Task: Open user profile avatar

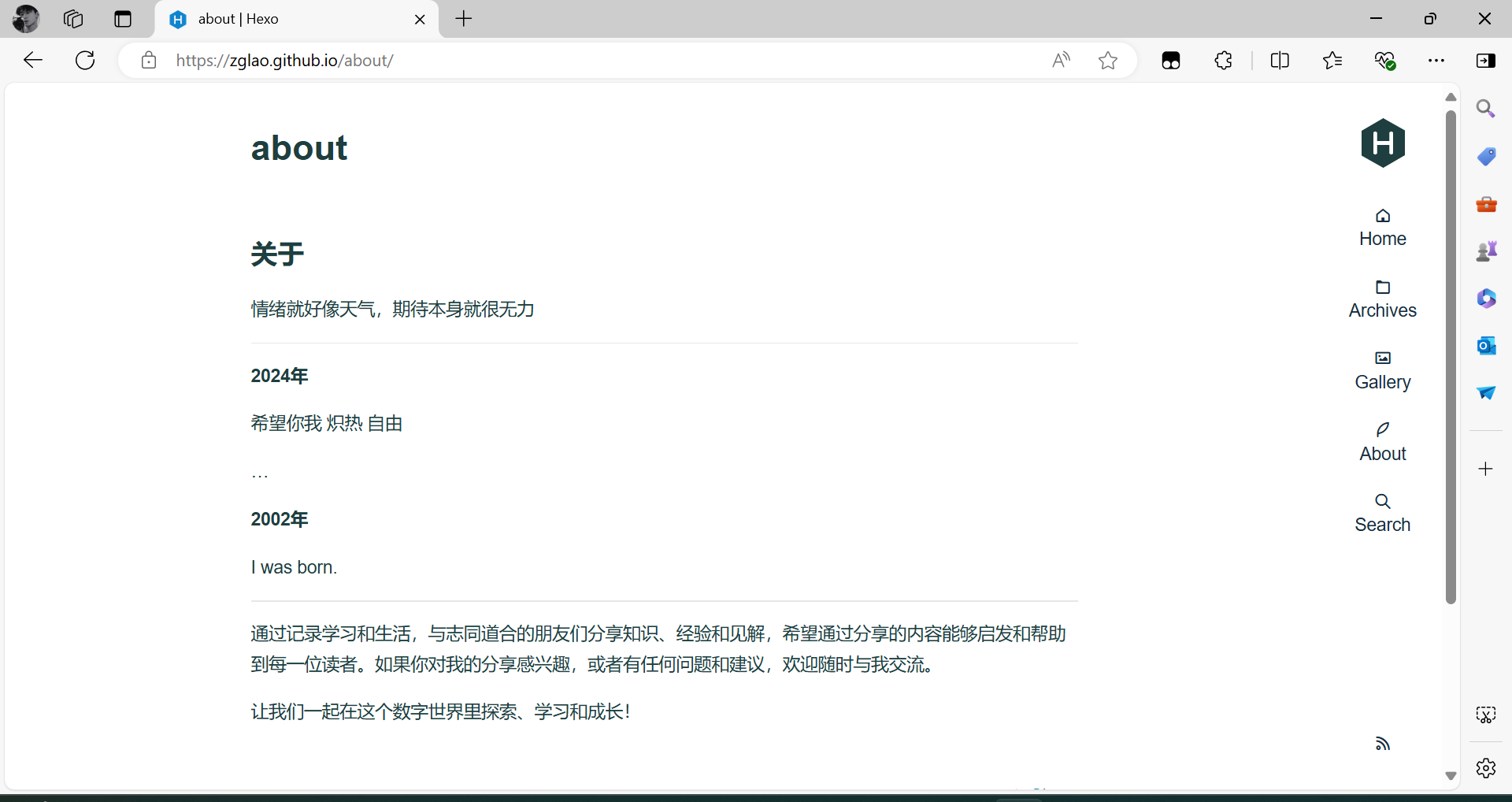Action: tap(26, 19)
